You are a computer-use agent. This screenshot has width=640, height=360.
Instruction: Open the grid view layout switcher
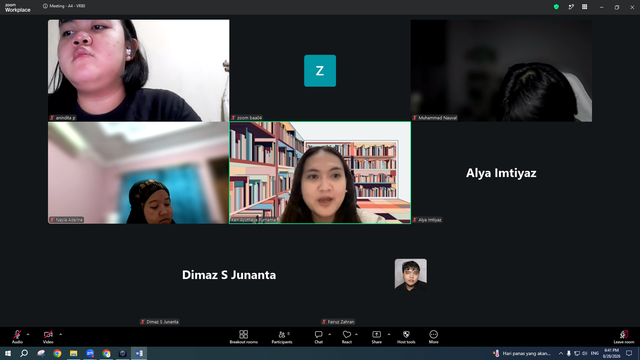pyautogui.click(x=584, y=7)
